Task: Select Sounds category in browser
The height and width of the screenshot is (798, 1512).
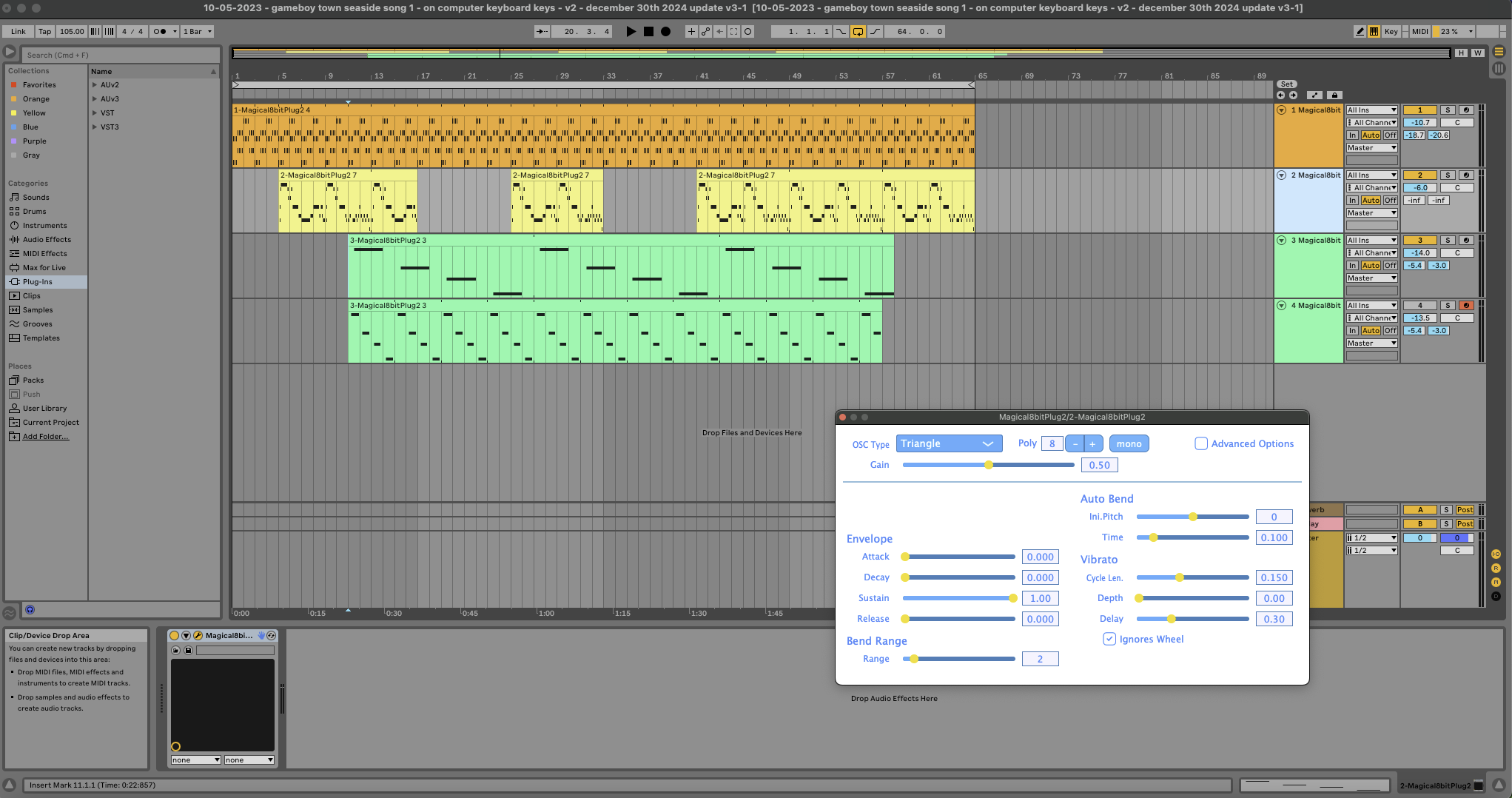Action: (36, 198)
